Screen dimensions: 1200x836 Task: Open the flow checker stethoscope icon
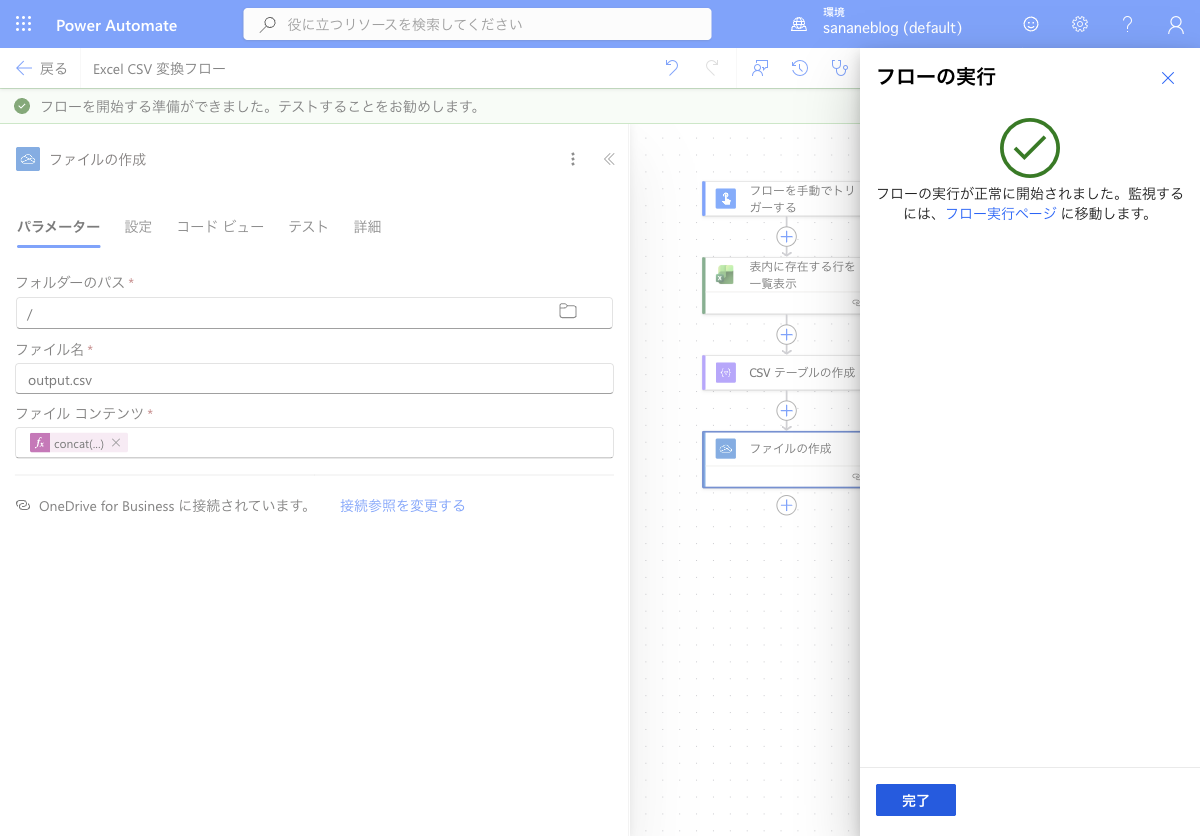pos(840,68)
